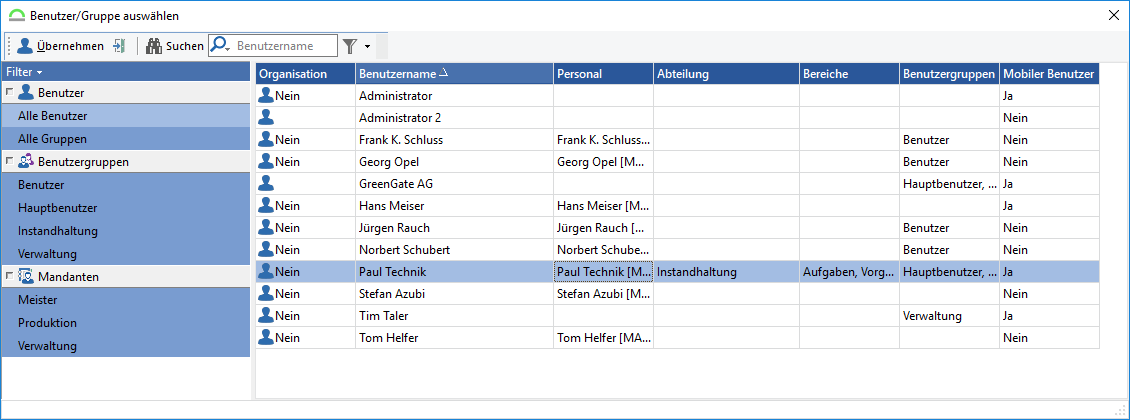Select Alle Gruppen filter
The image size is (1130, 420).
pyautogui.click(x=125, y=138)
